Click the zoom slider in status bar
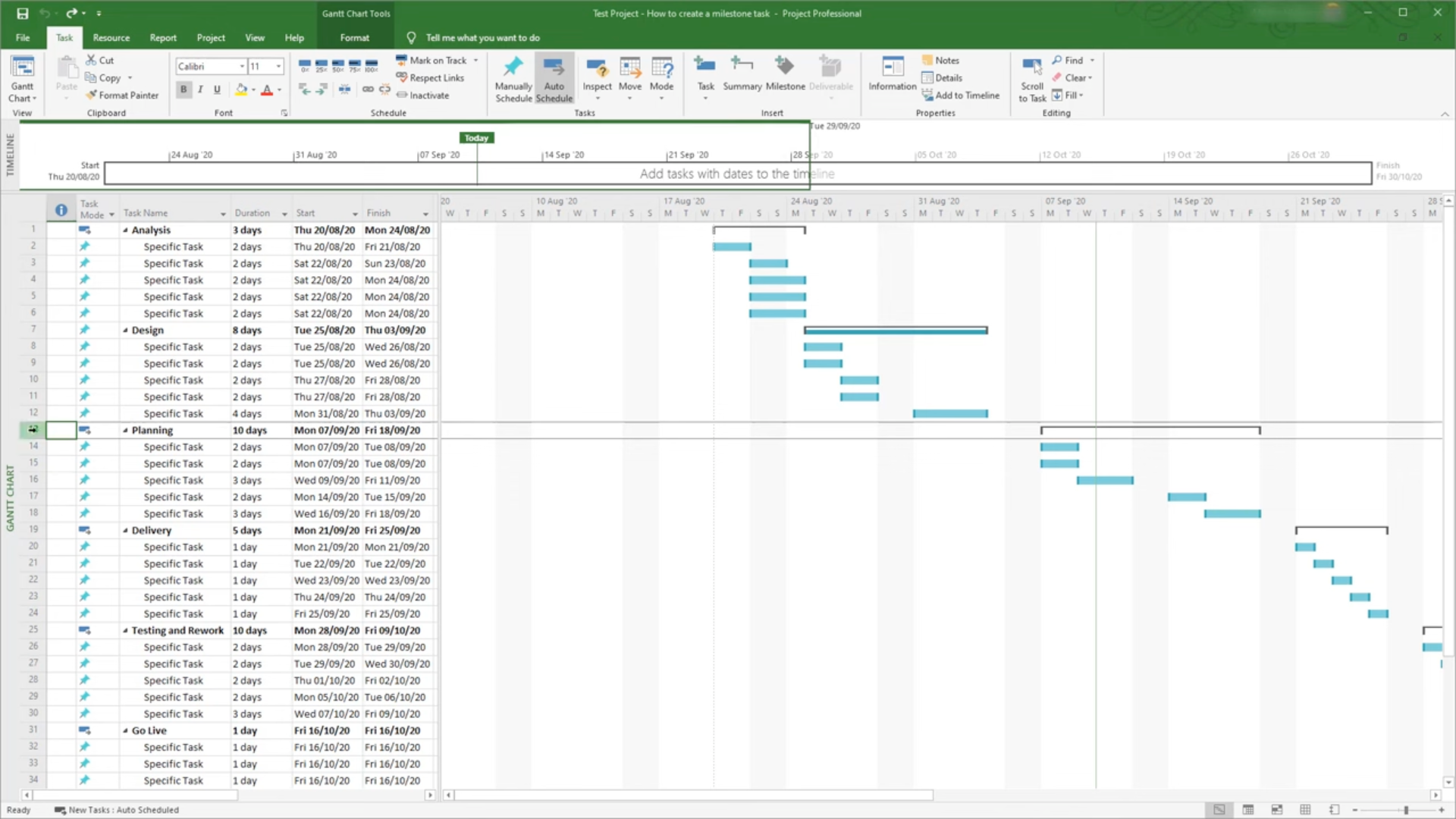Viewport: 1456px width, 819px height. 1405,810
